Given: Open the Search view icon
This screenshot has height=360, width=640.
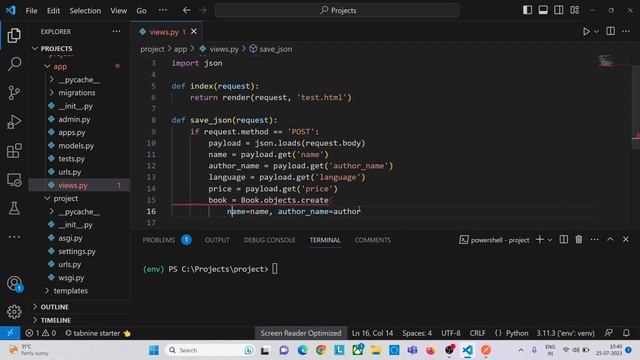Looking at the screenshot, I should 14,64.
